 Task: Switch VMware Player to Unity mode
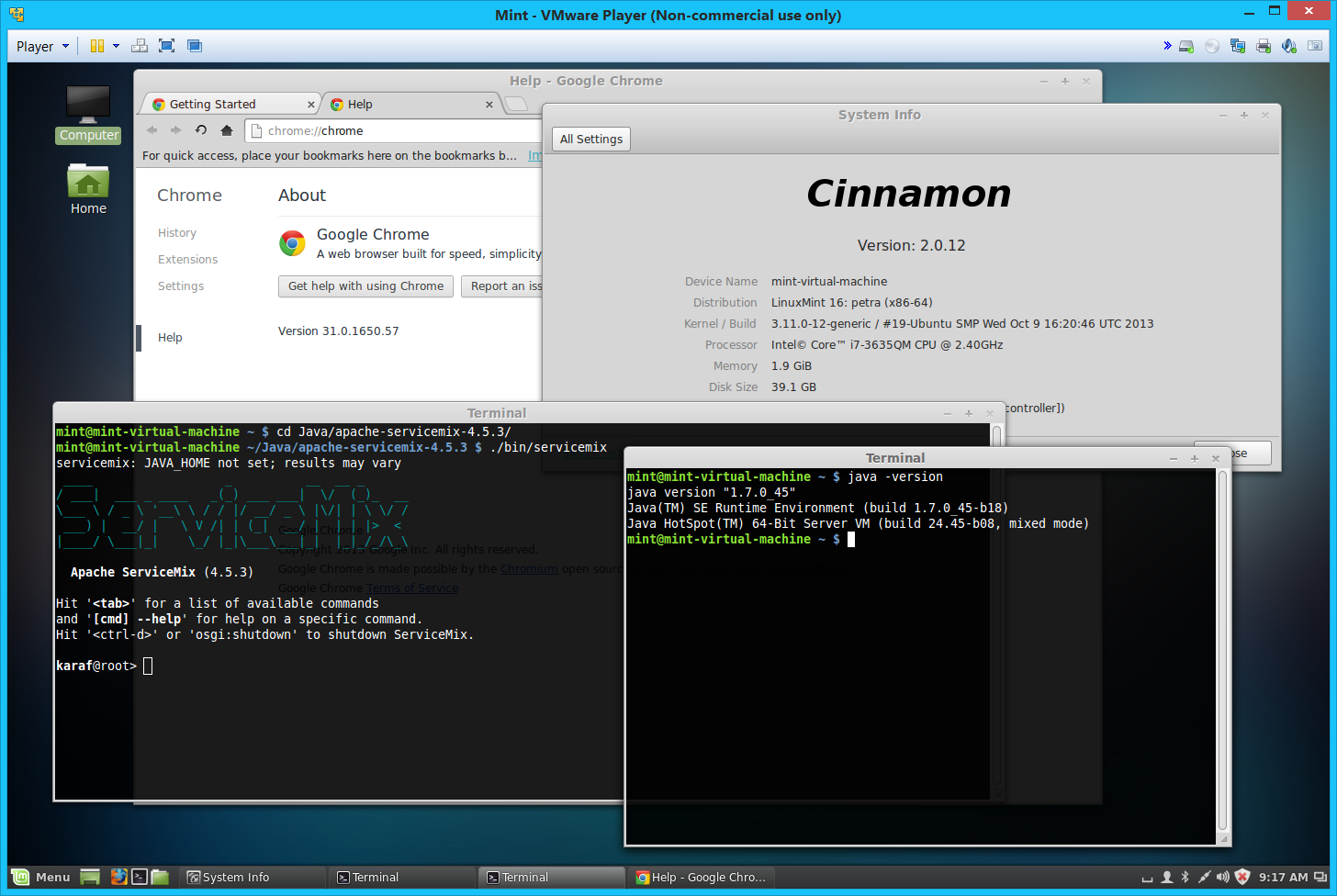(x=194, y=46)
